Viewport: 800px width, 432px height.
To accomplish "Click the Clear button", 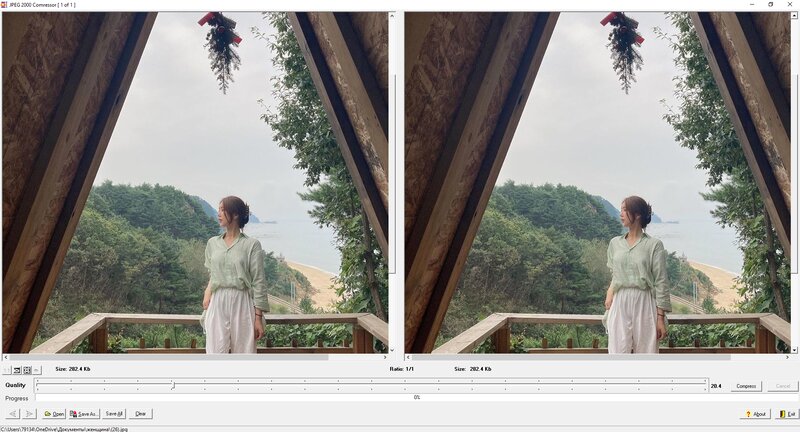I will click(141, 414).
